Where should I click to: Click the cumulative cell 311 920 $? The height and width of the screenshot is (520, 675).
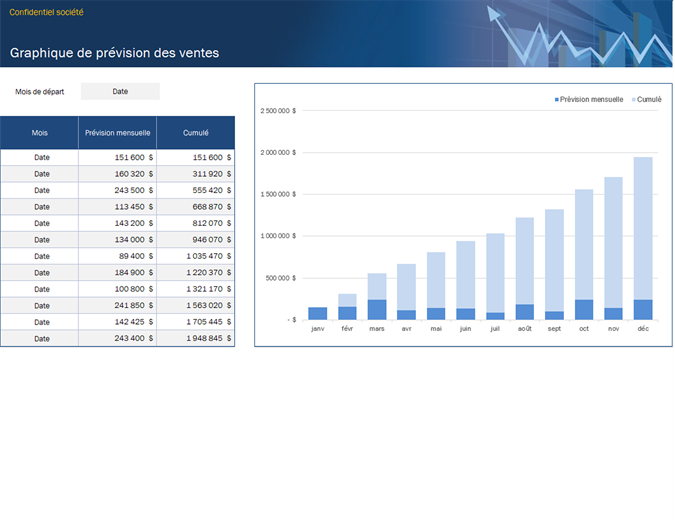pos(195,174)
